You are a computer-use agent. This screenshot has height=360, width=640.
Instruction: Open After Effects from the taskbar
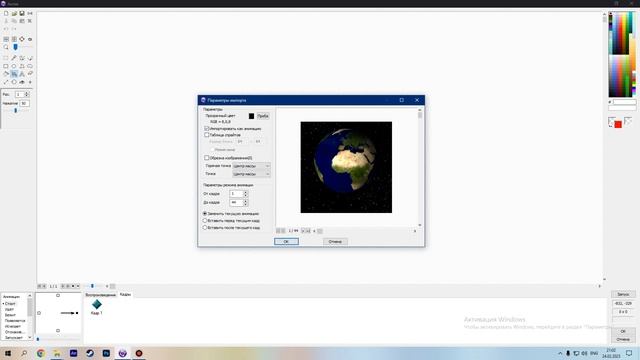pos(73,353)
